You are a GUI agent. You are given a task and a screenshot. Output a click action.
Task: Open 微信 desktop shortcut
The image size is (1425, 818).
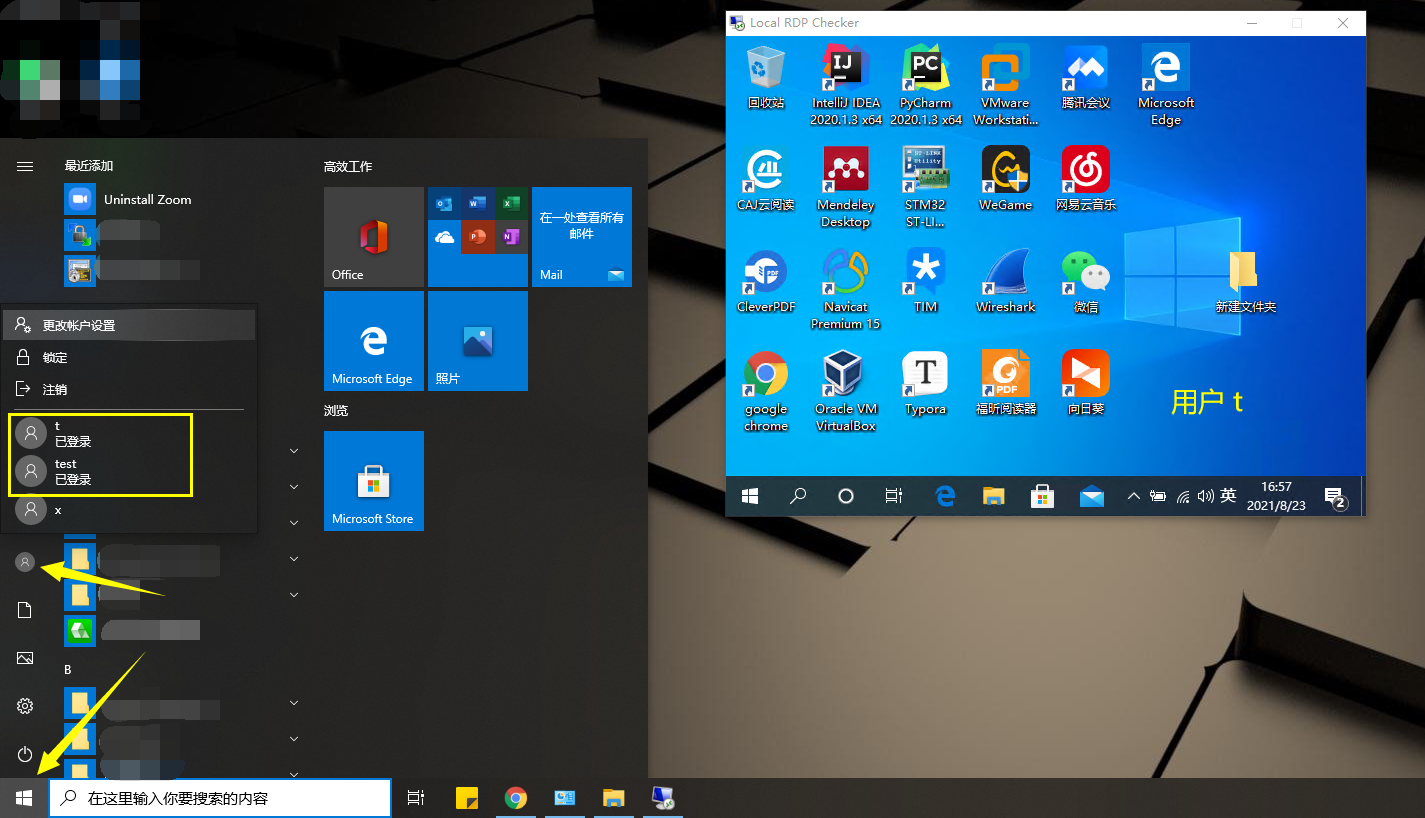click(1086, 282)
